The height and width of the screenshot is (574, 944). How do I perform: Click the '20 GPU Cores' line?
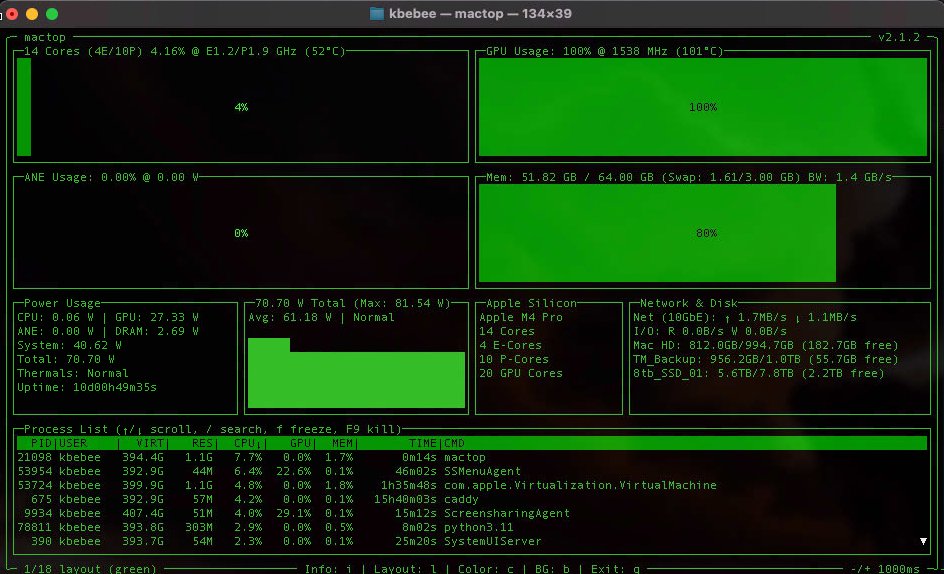[521, 373]
